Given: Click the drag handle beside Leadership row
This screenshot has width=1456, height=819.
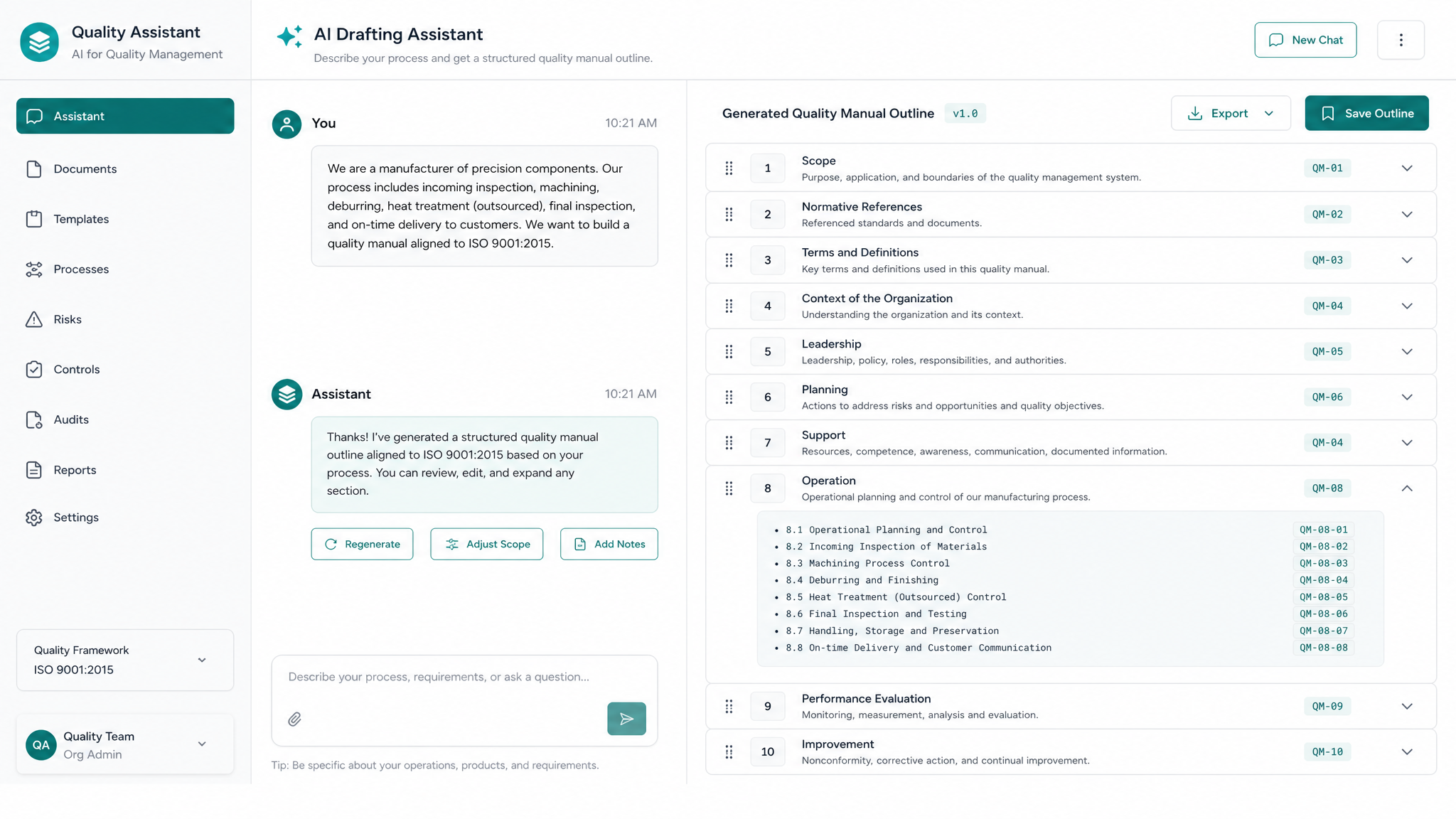Looking at the screenshot, I should coord(729,351).
